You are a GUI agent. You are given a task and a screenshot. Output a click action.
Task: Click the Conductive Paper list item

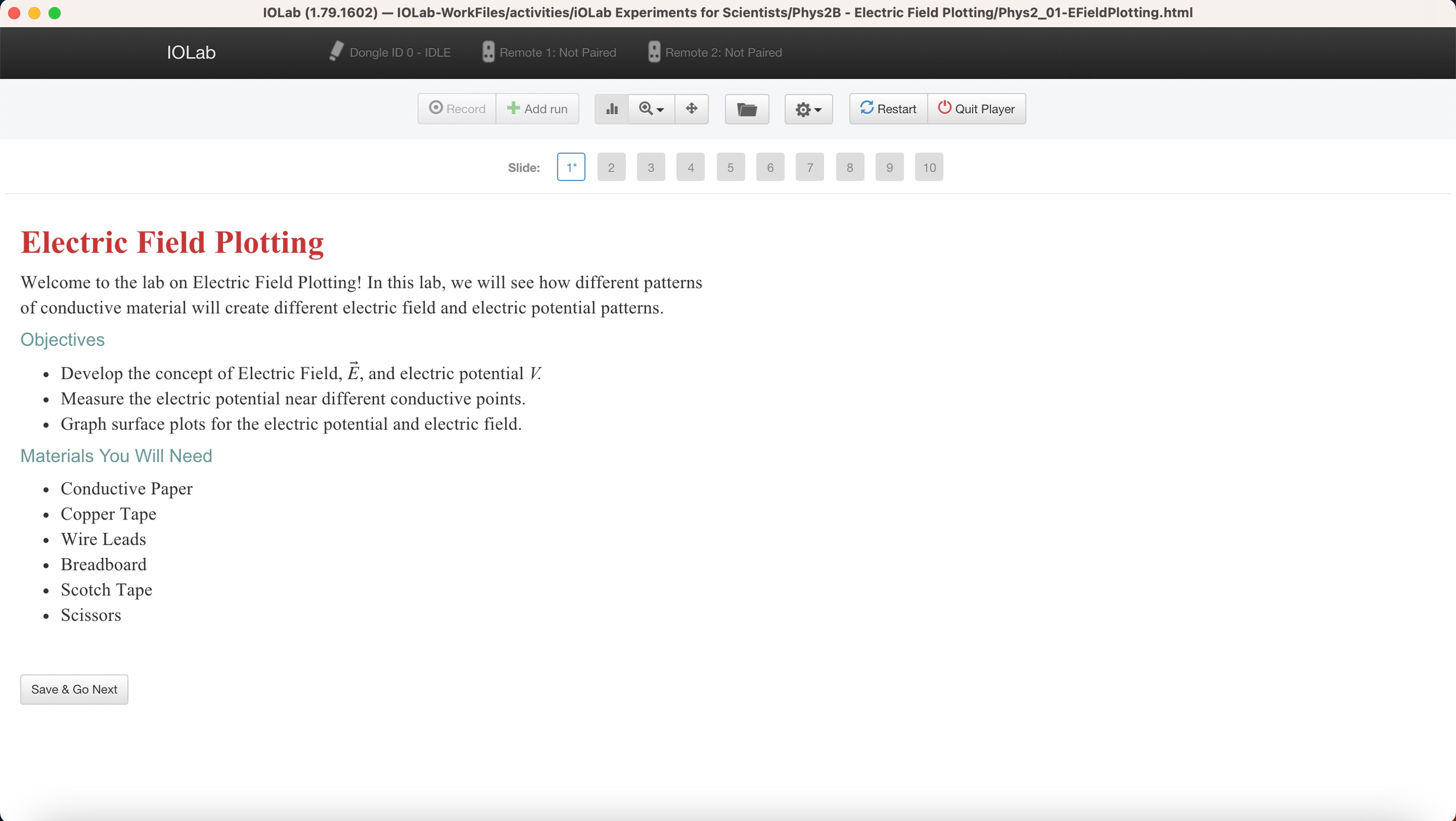click(x=126, y=489)
